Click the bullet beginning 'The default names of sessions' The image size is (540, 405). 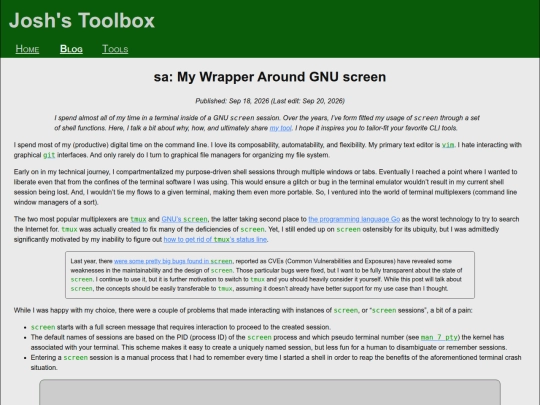(x=269, y=342)
